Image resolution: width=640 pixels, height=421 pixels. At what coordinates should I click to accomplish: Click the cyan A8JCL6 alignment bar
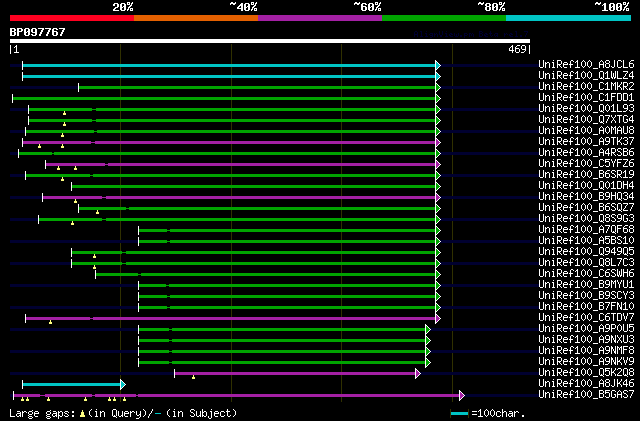click(x=229, y=65)
